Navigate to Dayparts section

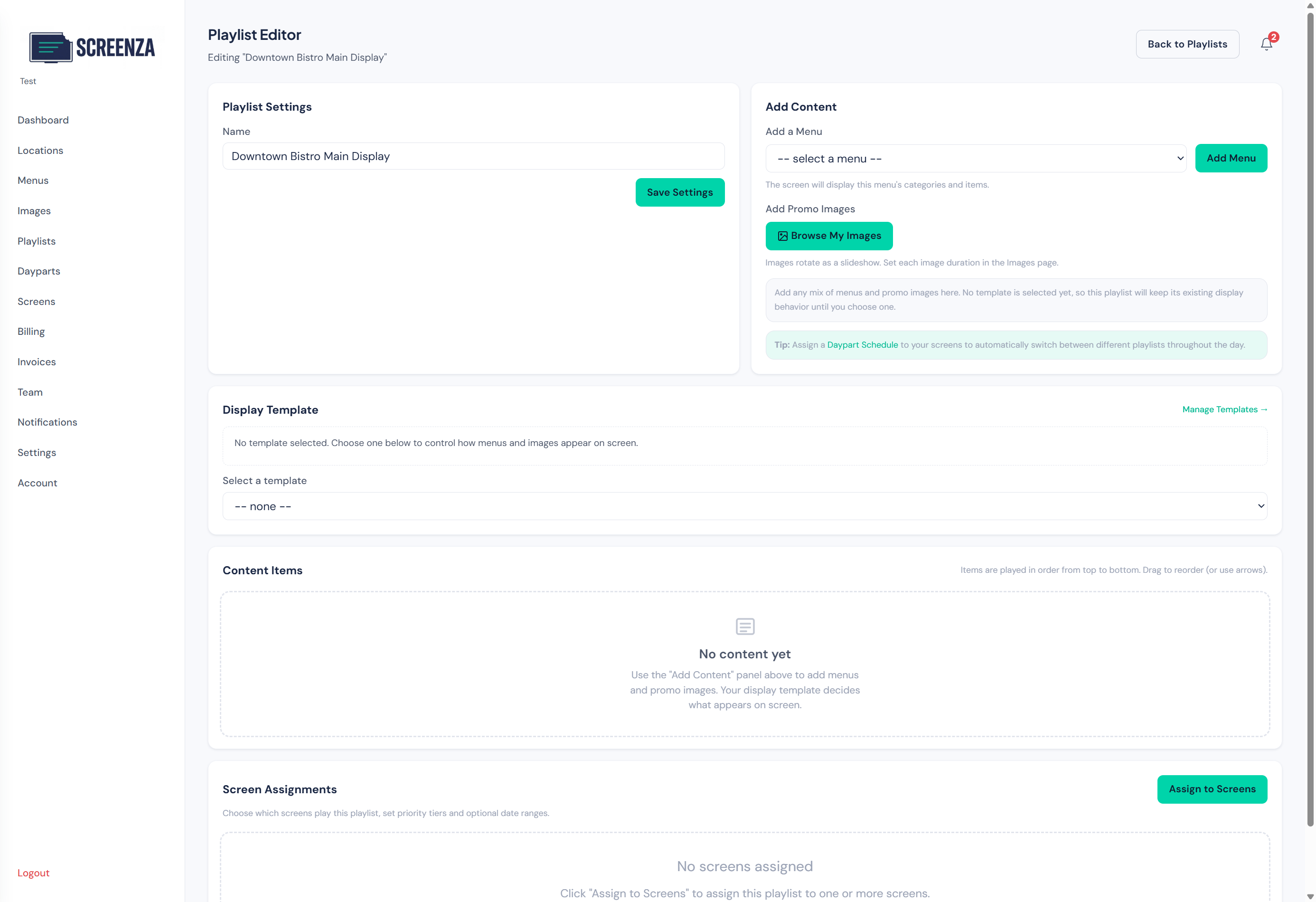(x=39, y=271)
